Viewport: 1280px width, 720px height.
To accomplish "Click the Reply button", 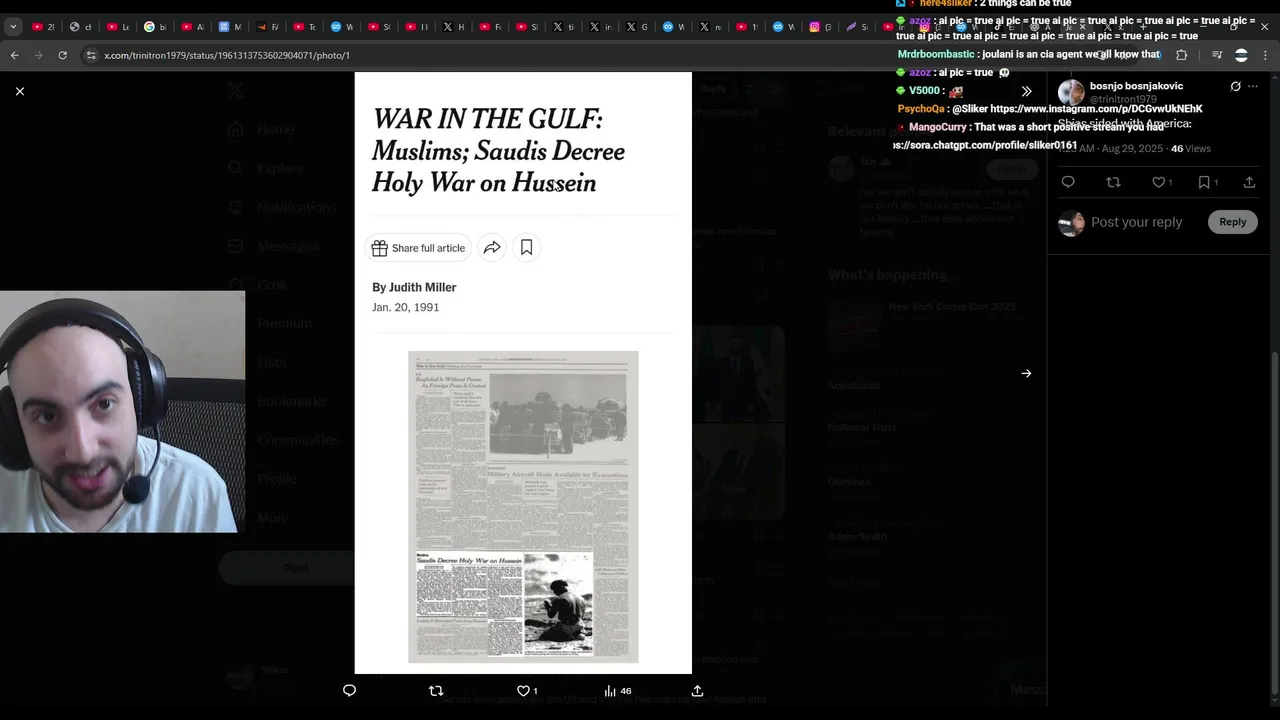I will coord(1232,222).
